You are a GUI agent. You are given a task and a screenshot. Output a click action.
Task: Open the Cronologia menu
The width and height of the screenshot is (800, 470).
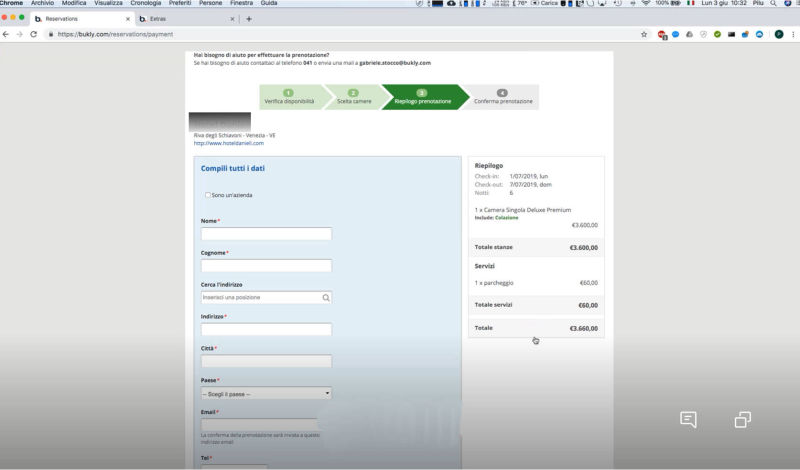145,4
